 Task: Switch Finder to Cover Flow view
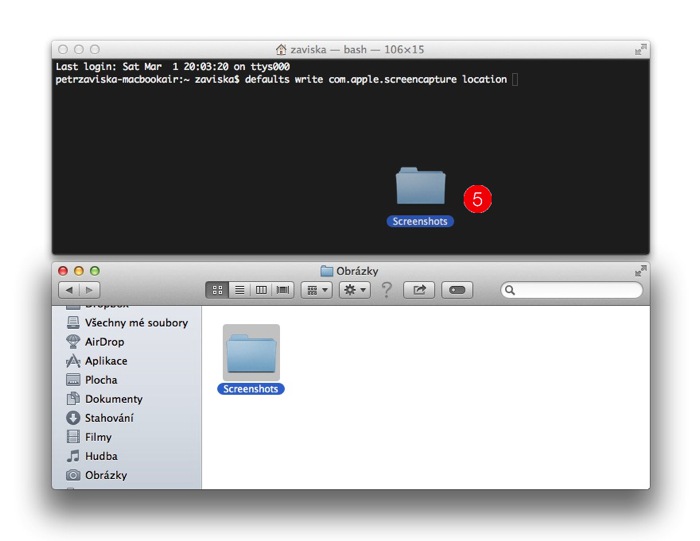point(282,290)
